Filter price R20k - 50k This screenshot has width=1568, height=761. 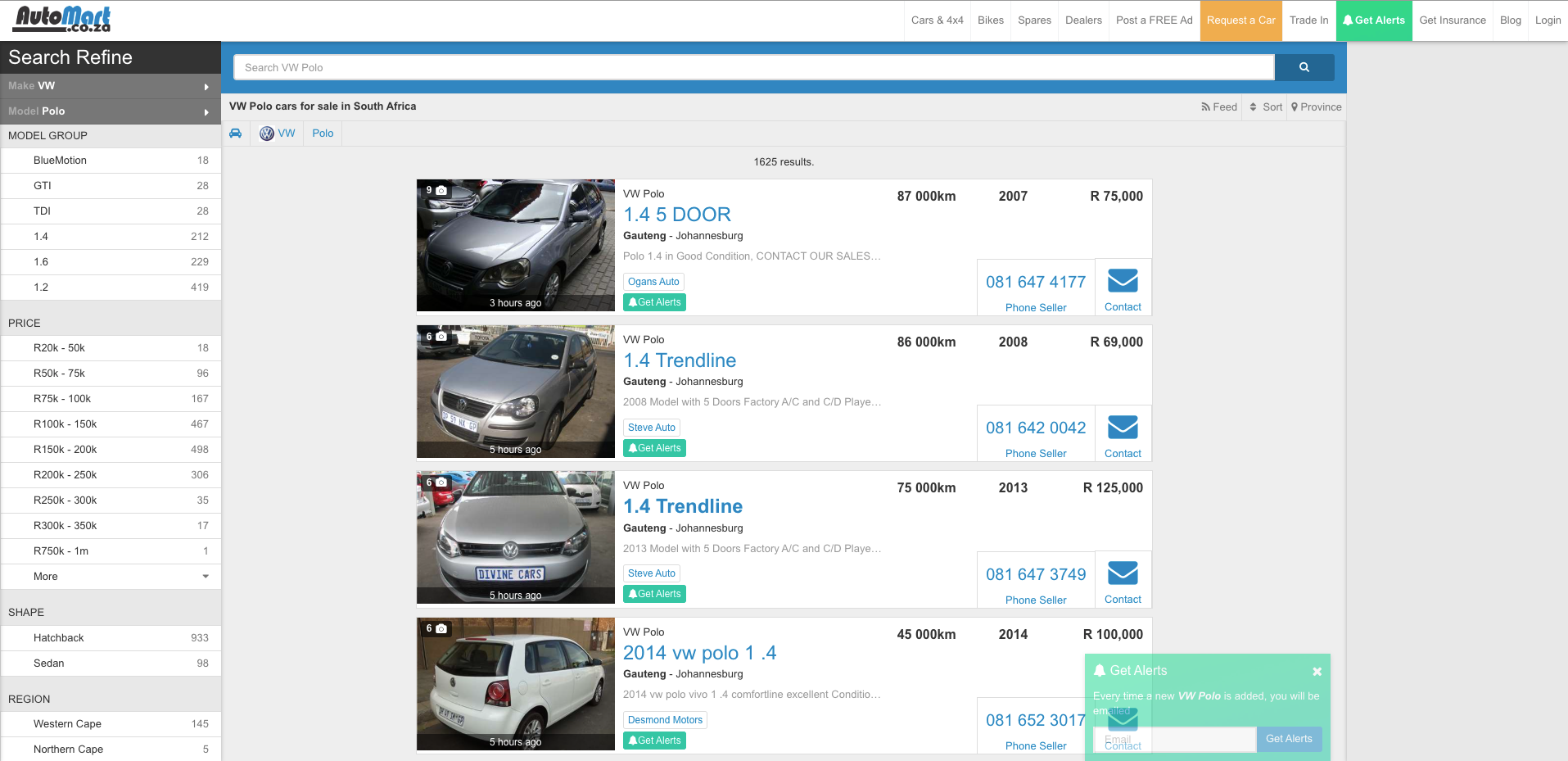tap(111, 348)
